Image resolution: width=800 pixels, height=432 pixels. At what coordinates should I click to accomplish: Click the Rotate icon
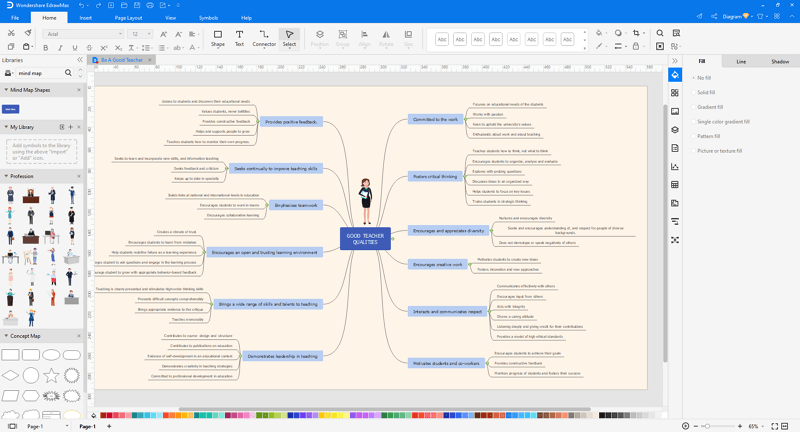386,38
